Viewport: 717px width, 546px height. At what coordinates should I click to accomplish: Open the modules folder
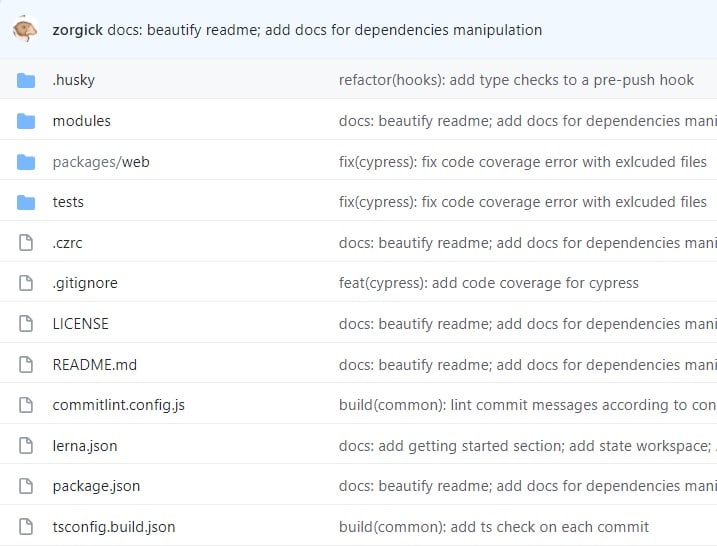pyautogui.click(x=82, y=121)
